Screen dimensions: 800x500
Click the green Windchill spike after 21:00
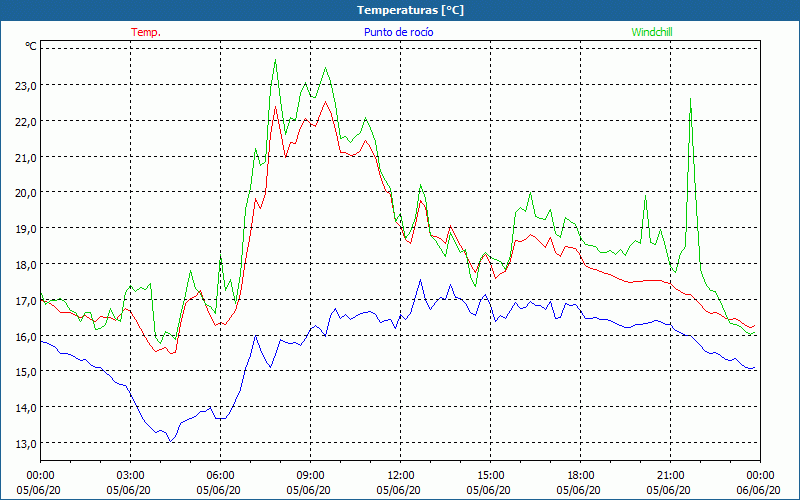690,99
